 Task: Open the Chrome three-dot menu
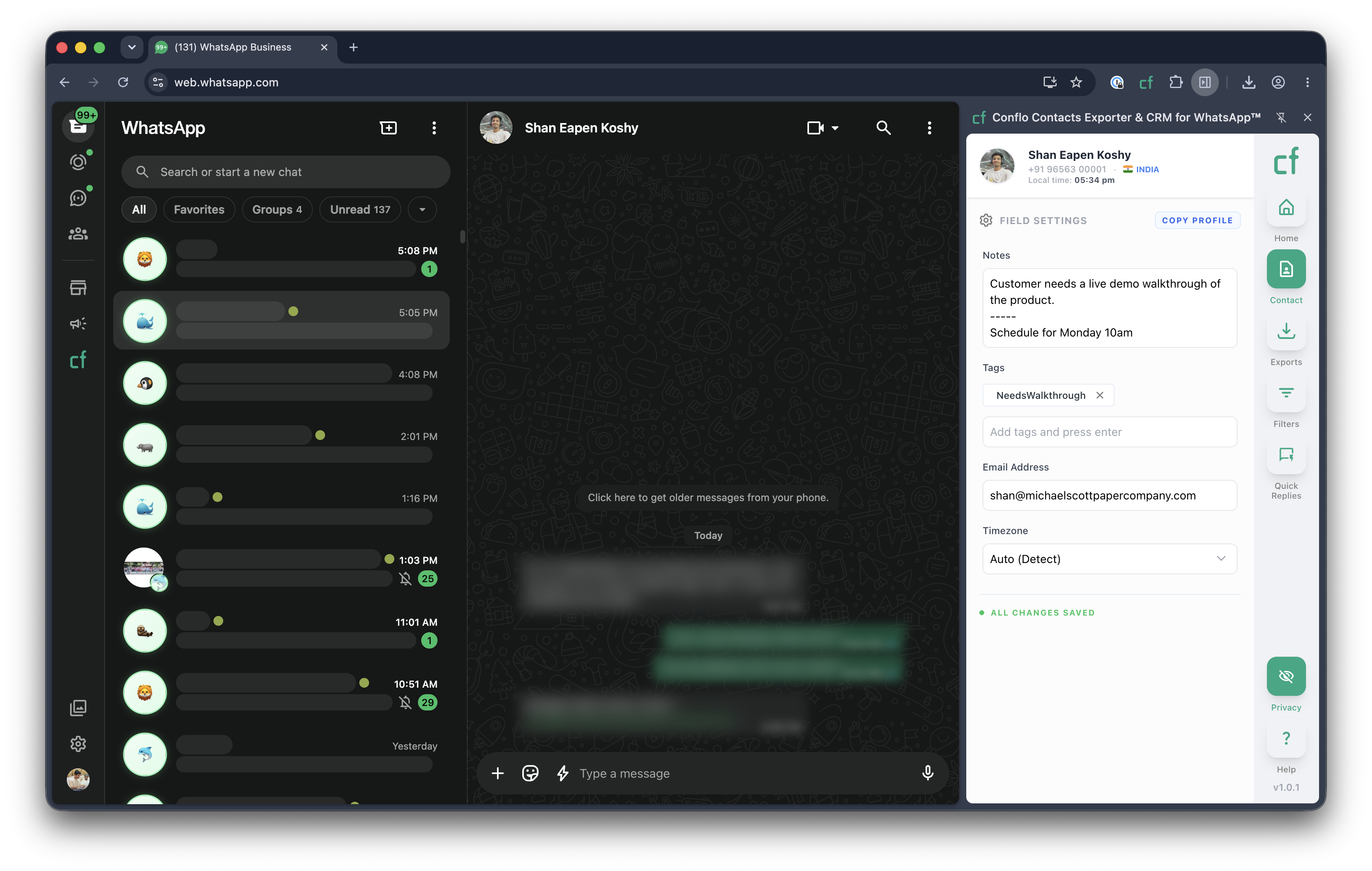pyautogui.click(x=1307, y=83)
